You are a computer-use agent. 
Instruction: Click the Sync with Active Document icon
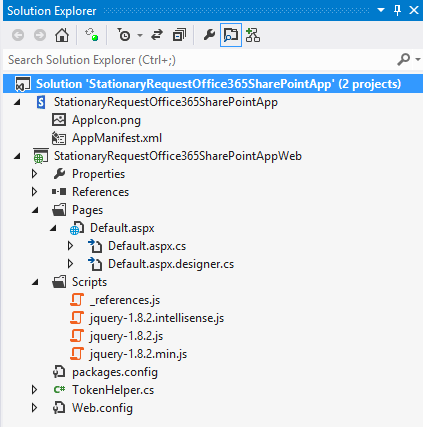[157, 35]
